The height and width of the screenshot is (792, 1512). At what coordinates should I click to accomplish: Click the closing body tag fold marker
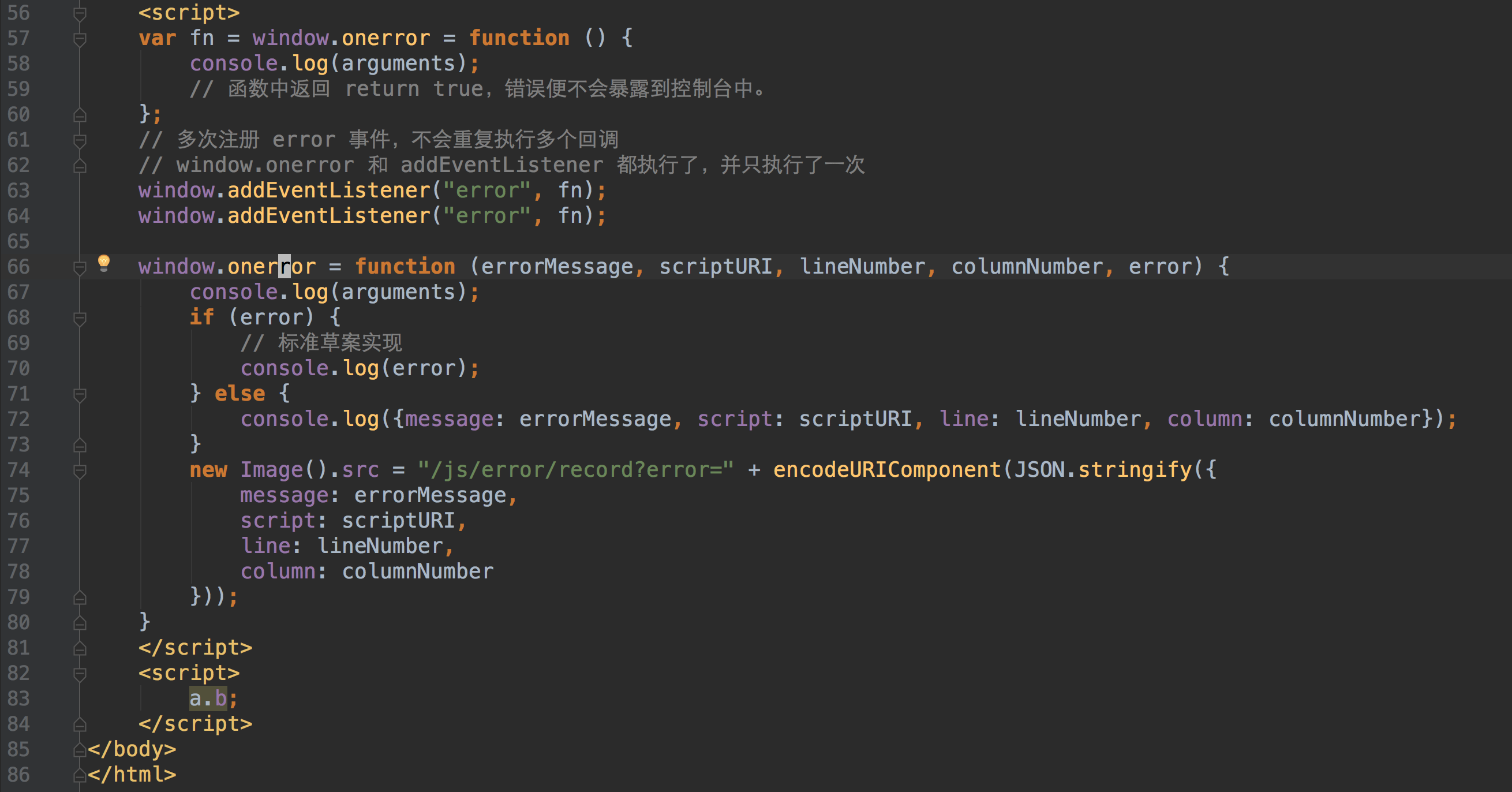pos(80,750)
